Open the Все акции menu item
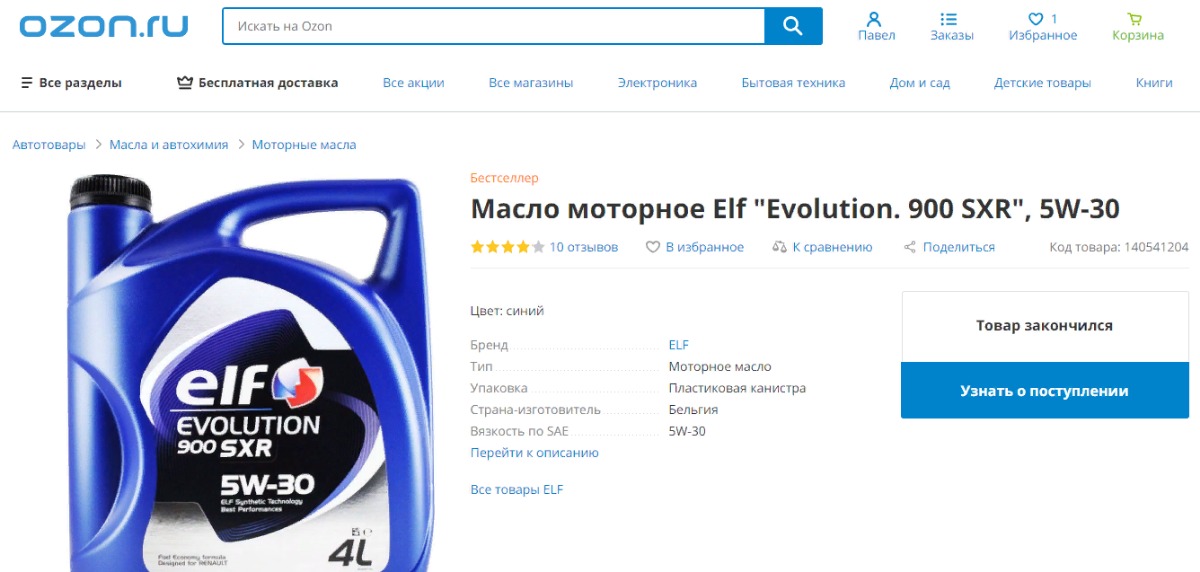The image size is (1200, 572). coord(413,83)
